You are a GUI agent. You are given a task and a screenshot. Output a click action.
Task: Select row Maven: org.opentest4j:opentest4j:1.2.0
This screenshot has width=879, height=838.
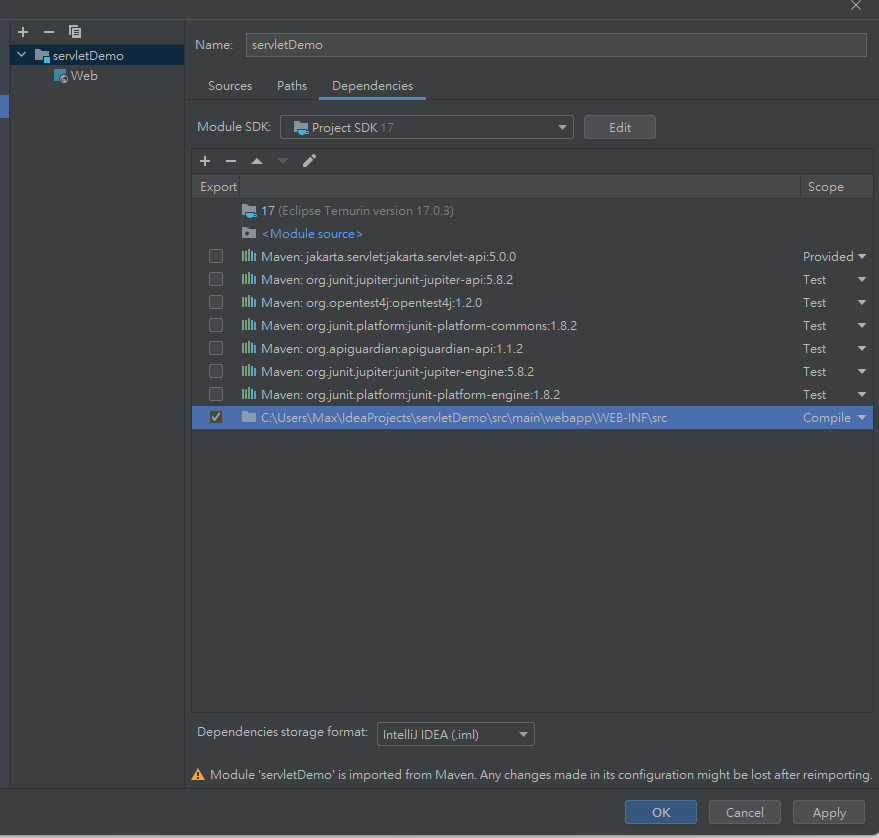click(x=532, y=303)
